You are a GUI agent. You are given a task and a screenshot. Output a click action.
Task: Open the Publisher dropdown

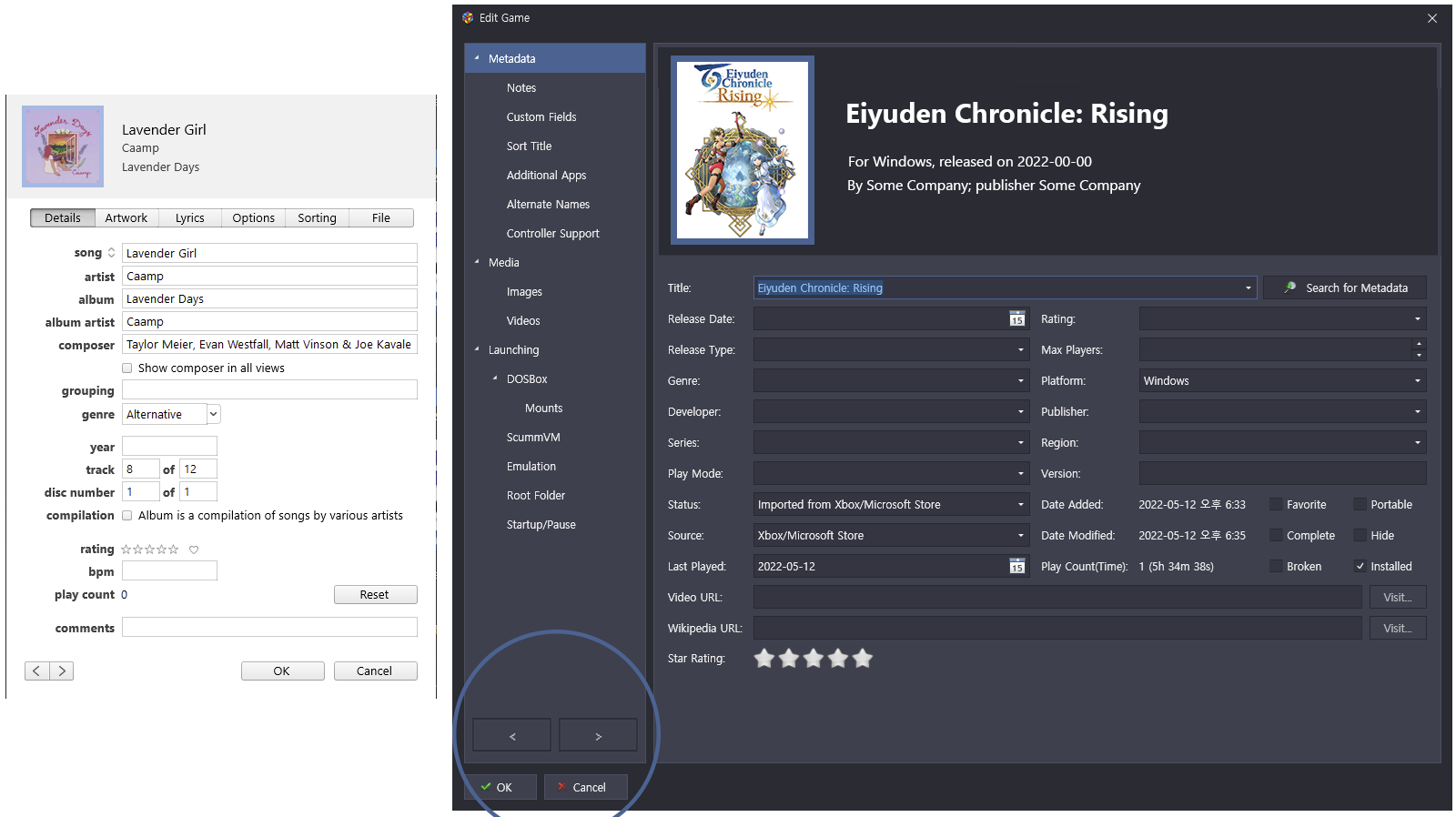click(1417, 412)
